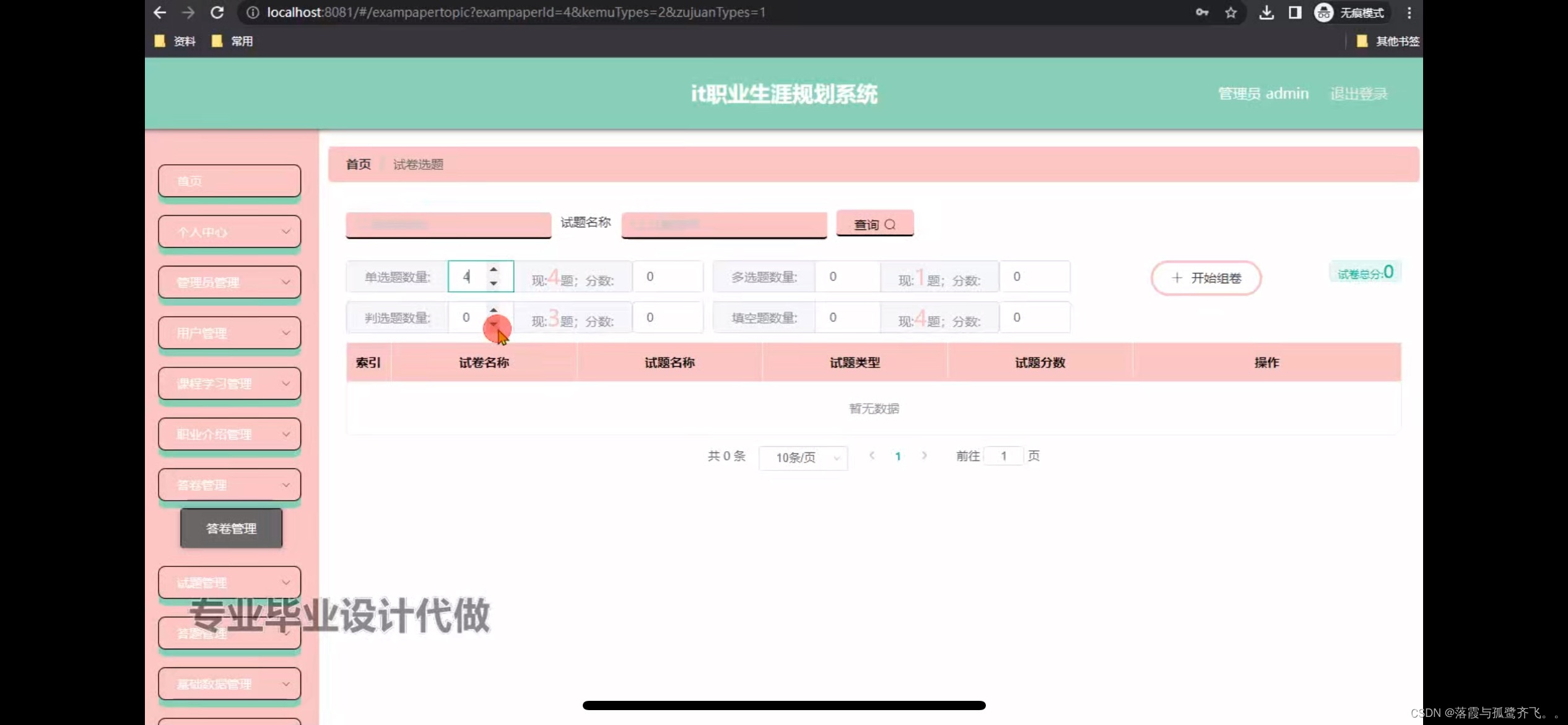Click the 首页 breadcrumb link
This screenshot has width=1568, height=725.
(x=358, y=164)
